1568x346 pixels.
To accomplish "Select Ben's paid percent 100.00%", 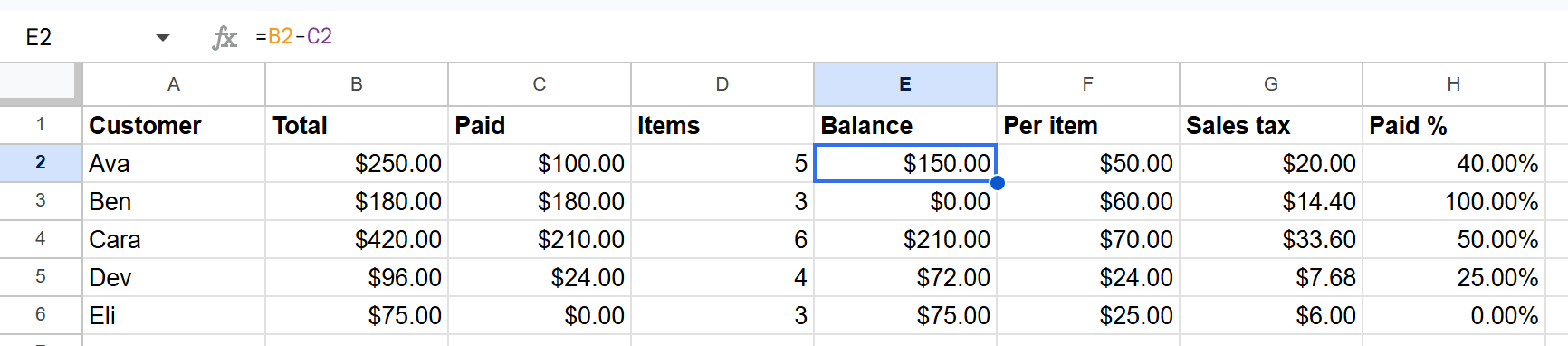I will (1454, 201).
